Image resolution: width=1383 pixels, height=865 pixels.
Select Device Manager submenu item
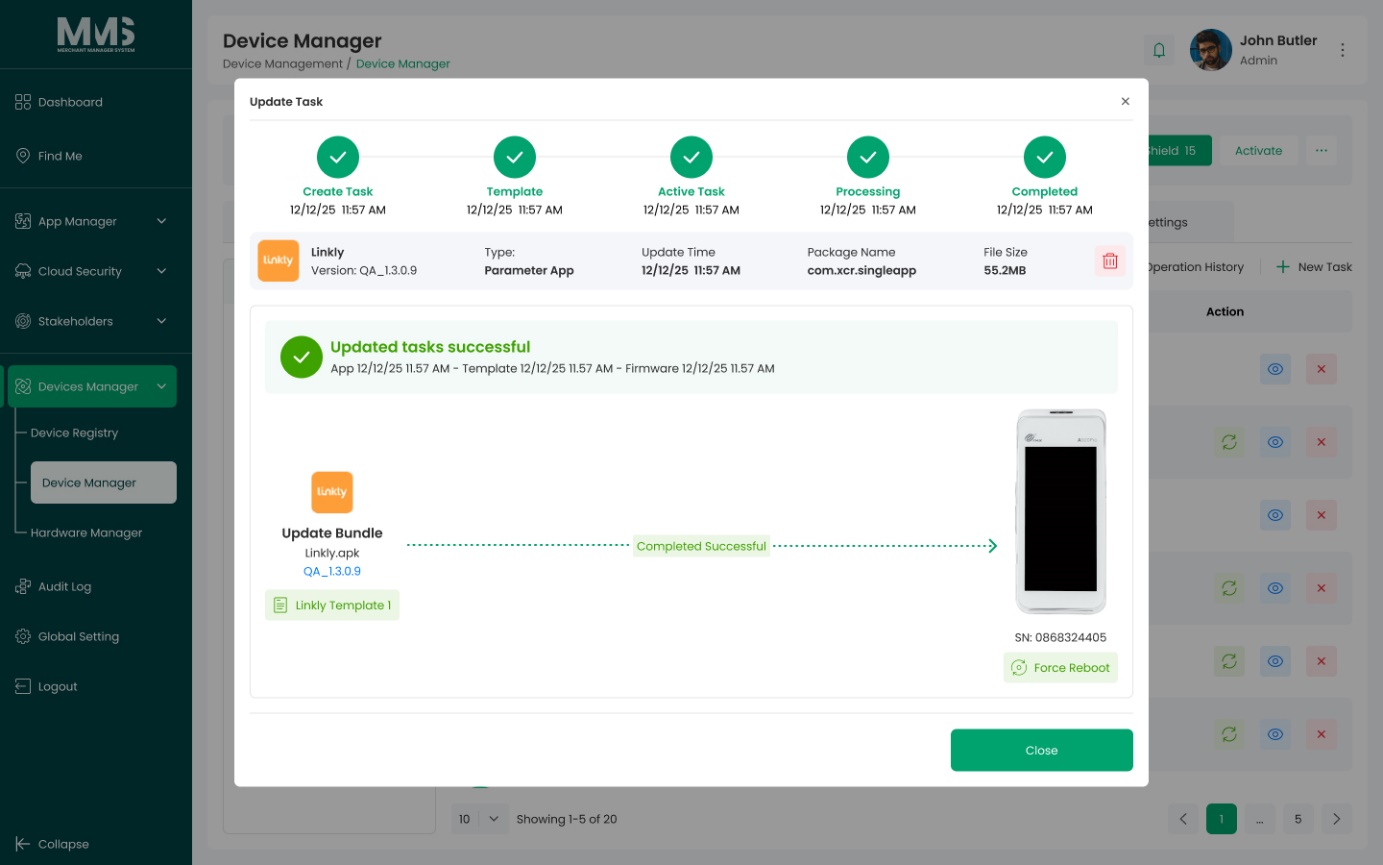pos(103,482)
